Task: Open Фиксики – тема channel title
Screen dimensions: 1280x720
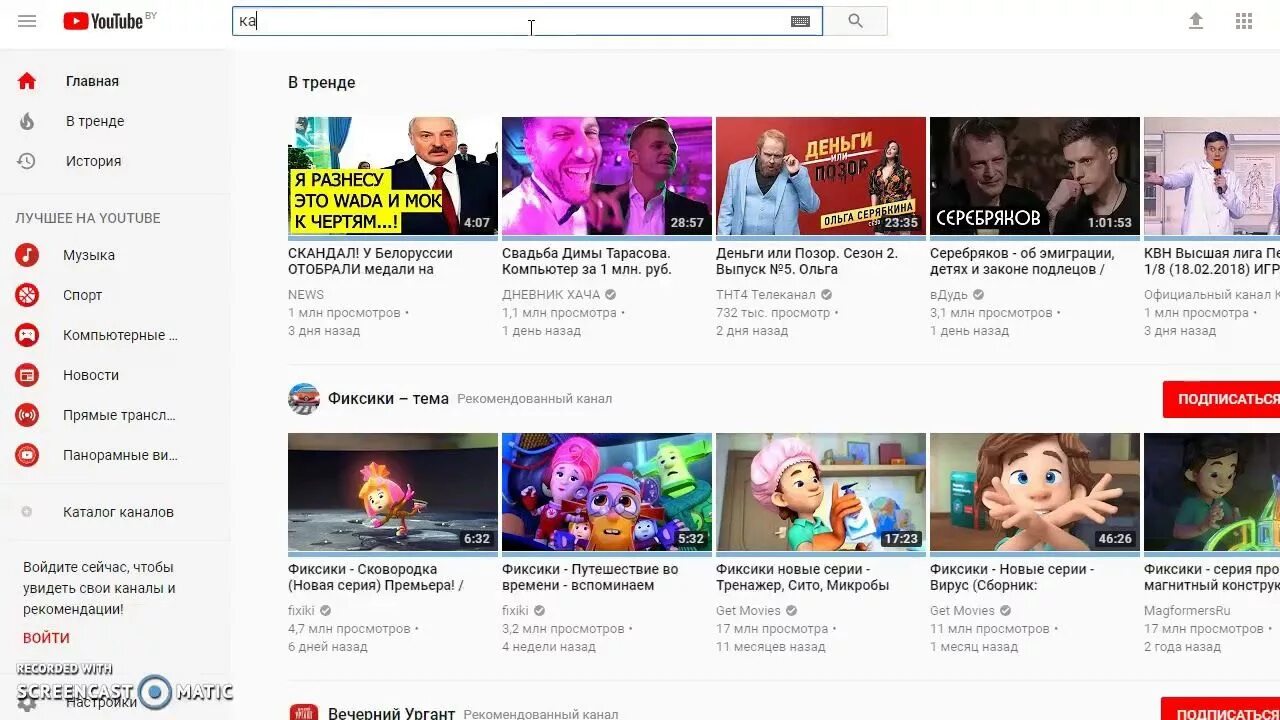Action: [x=388, y=398]
